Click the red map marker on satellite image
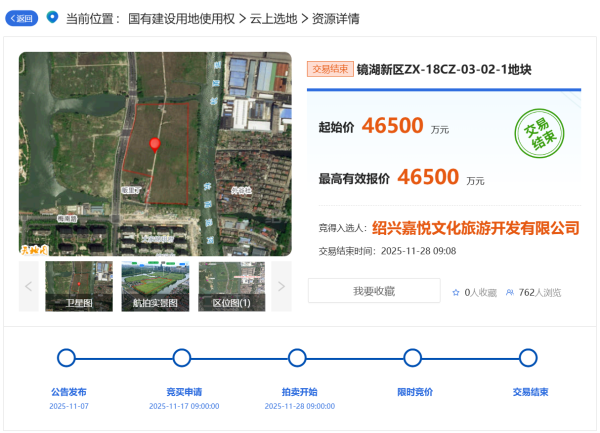 154,146
